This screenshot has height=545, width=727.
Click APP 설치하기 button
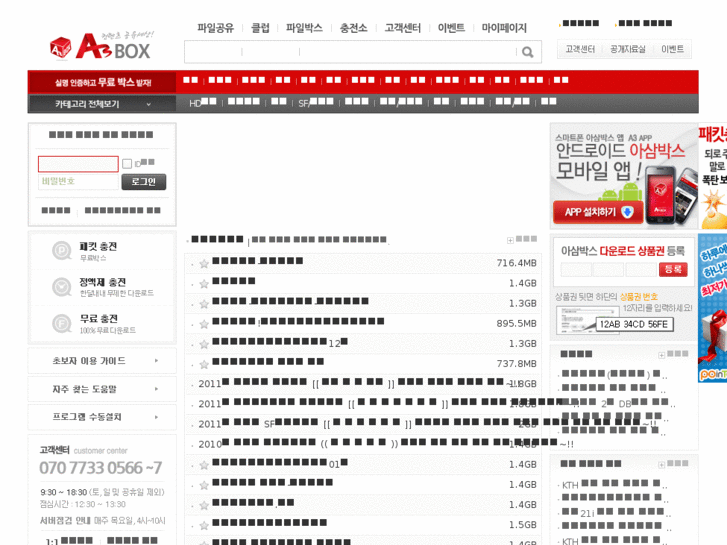(x=598, y=212)
